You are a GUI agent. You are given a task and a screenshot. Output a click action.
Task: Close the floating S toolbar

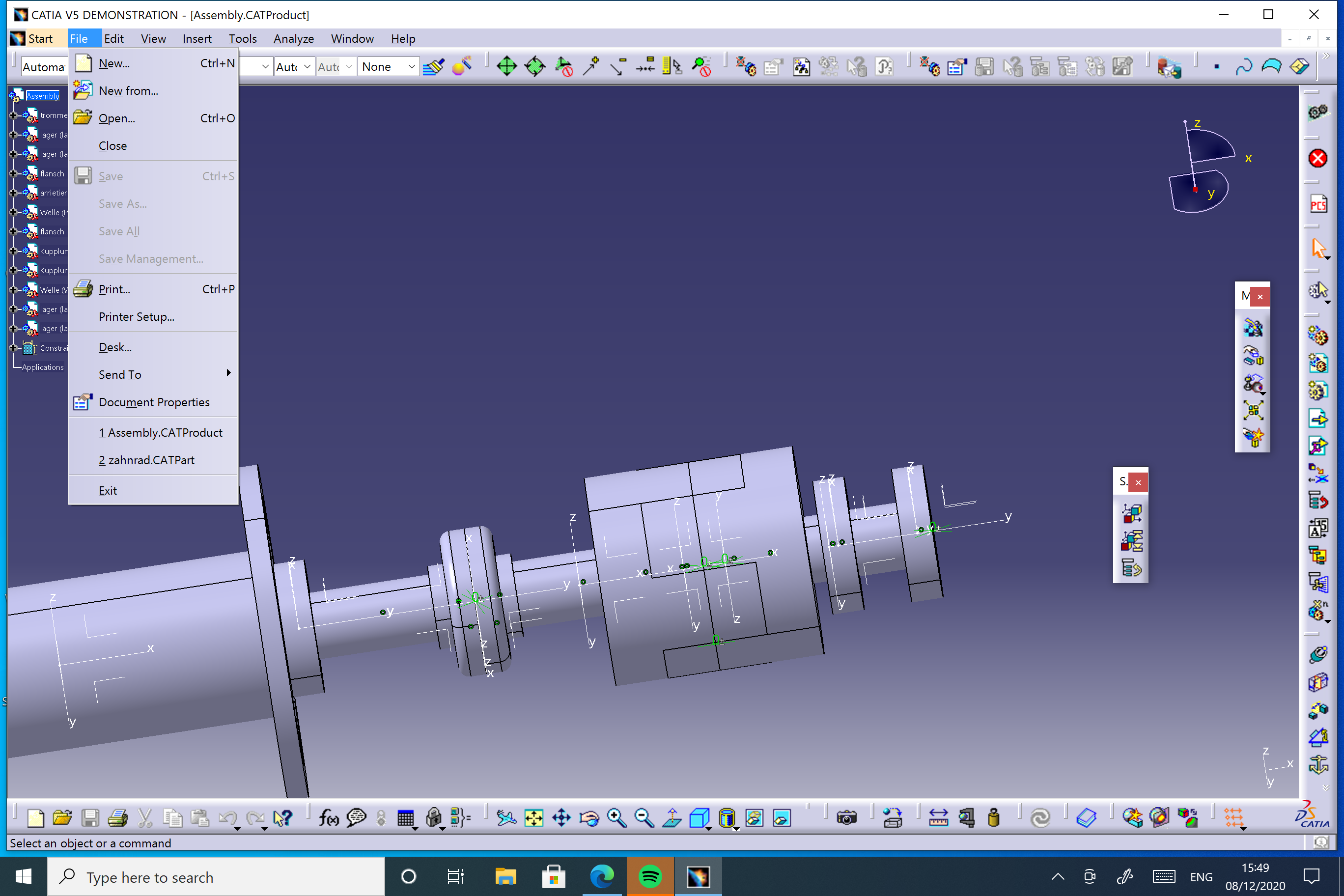click(x=1138, y=482)
